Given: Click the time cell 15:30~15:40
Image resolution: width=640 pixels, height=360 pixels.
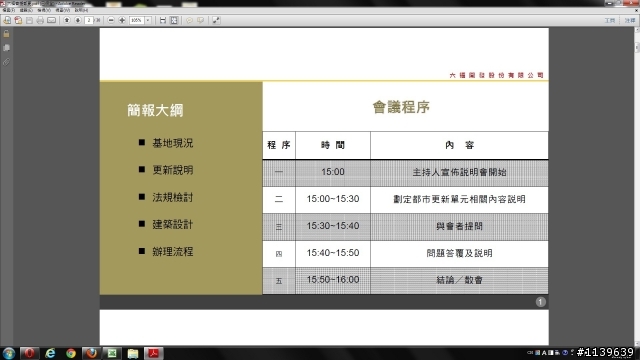Looking at the screenshot, I should point(333,226).
